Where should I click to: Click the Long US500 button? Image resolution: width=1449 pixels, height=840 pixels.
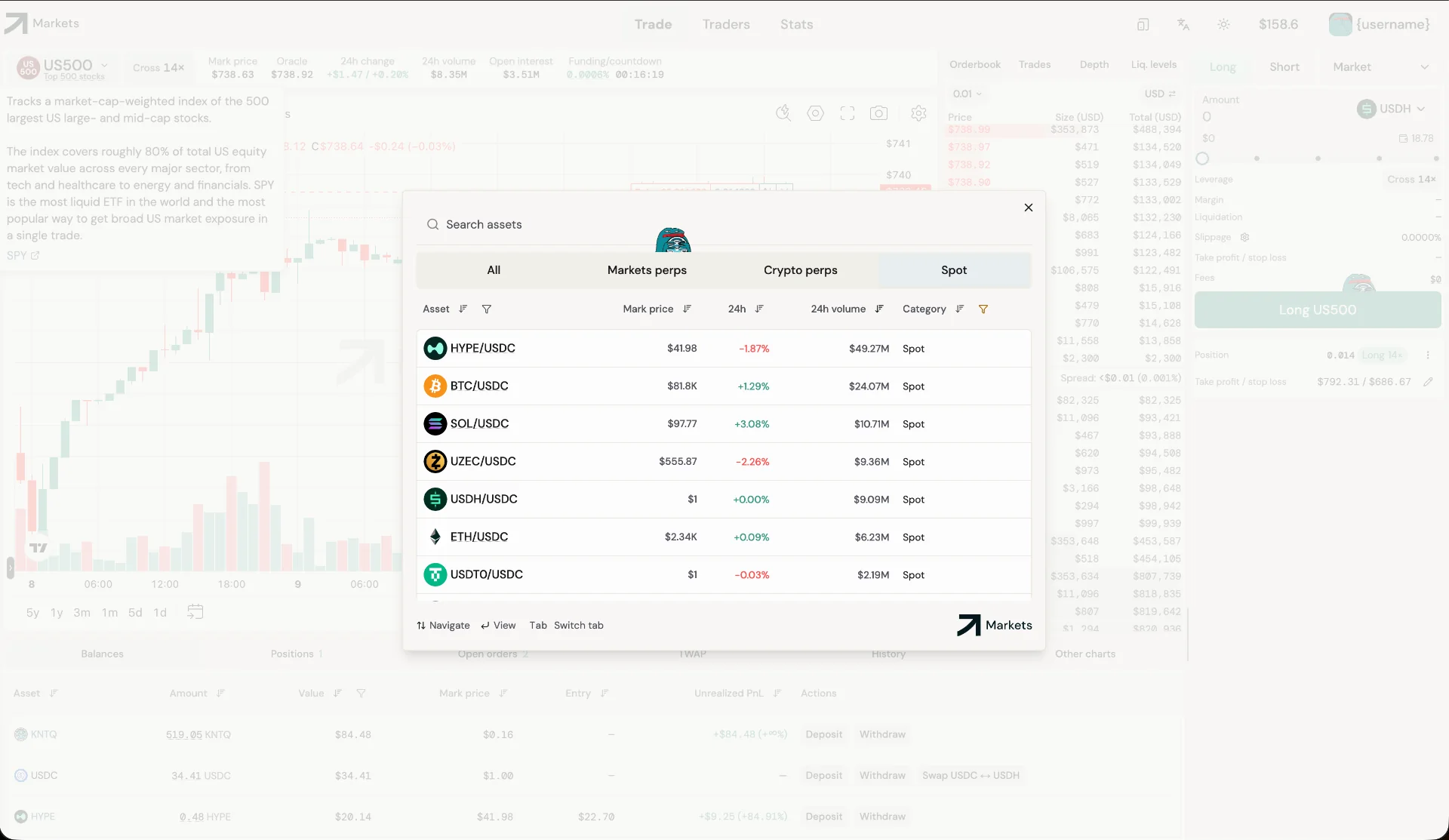tap(1317, 310)
